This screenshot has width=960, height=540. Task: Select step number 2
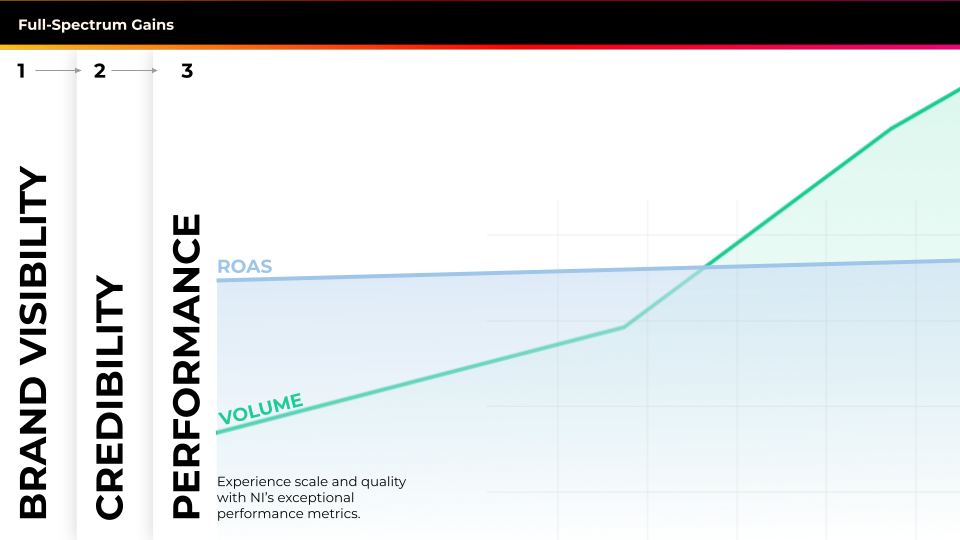coord(99,71)
